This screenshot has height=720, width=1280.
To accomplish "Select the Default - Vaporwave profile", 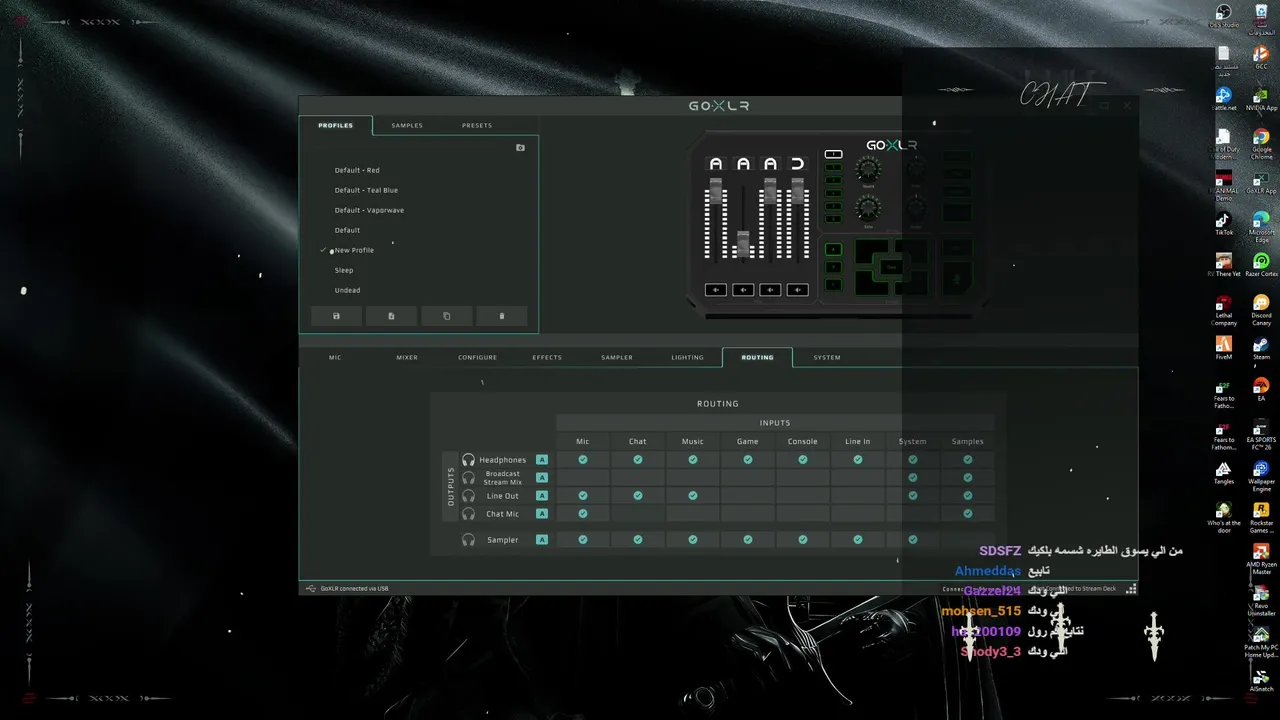I will (369, 210).
